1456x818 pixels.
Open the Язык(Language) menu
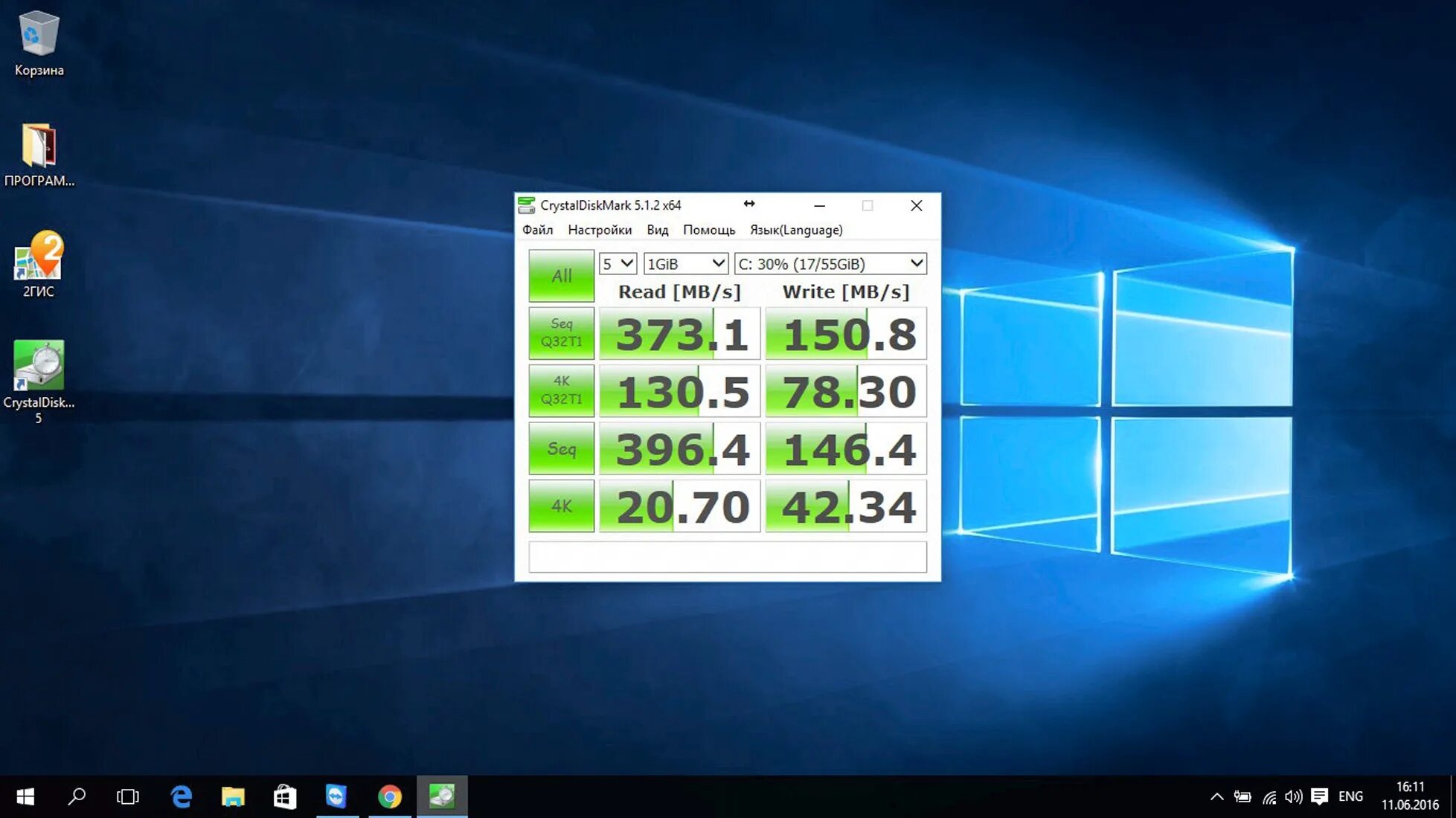point(796,230)
